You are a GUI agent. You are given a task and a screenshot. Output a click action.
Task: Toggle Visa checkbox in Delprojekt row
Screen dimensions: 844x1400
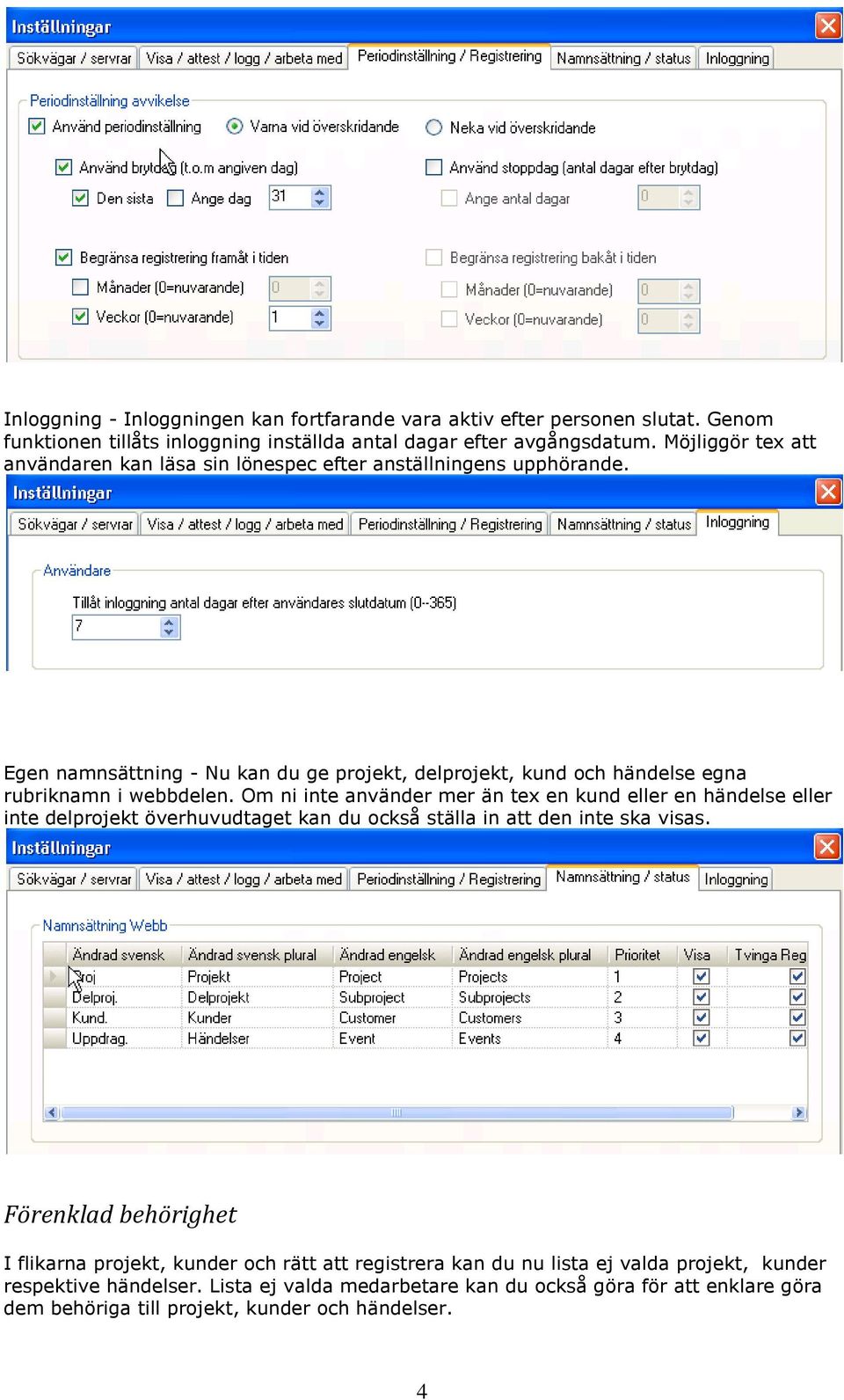[x=701, y=996]
